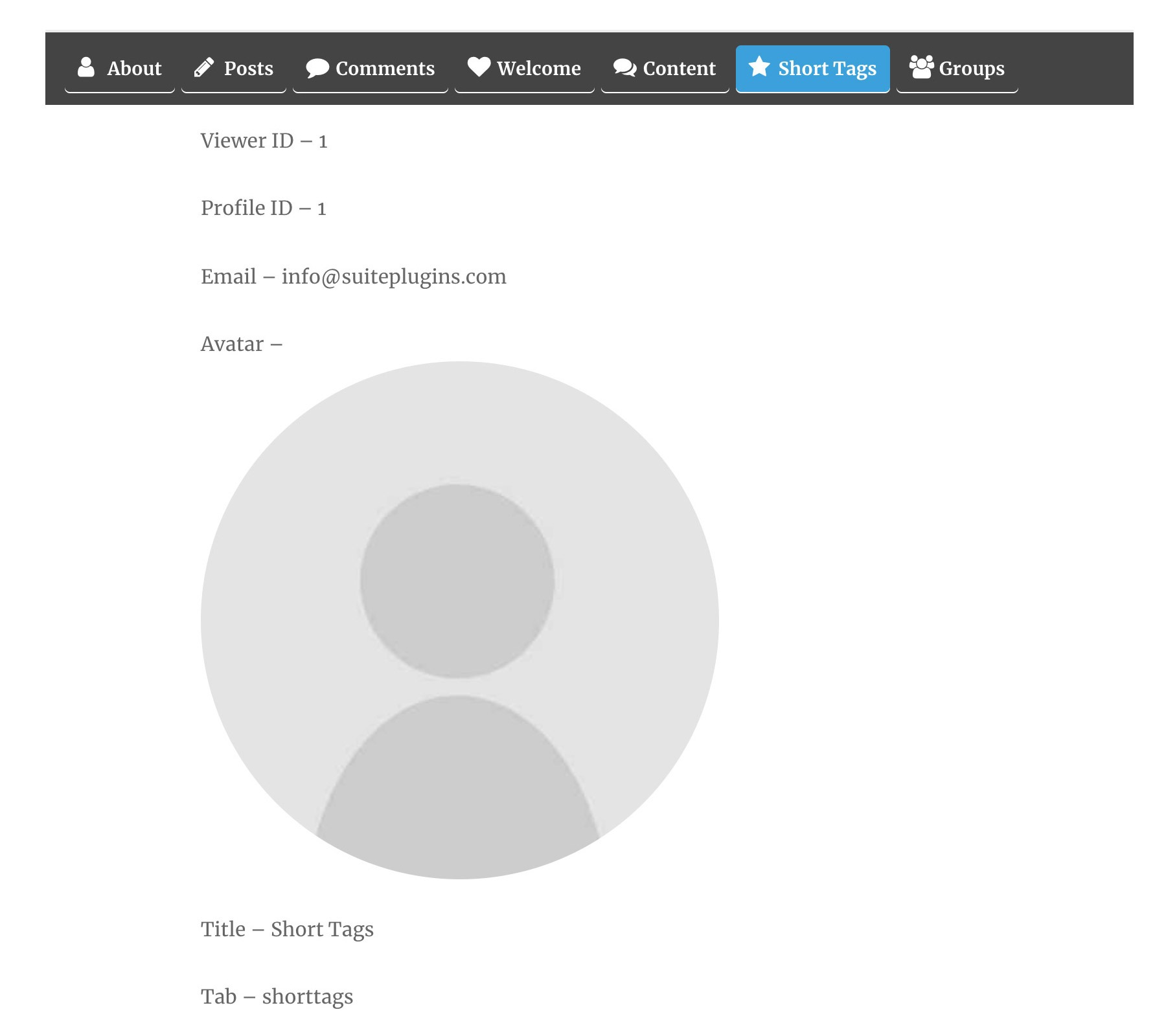This screenshot has height=1036, width=1166.
Task: Switch to the Posts tab
Action: click(234, 69)
